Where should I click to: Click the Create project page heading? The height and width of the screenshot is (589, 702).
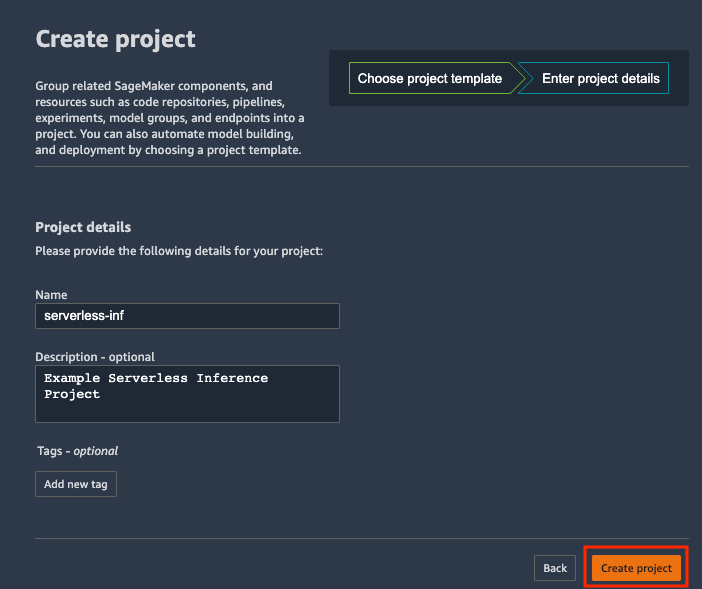click(115, 39)
